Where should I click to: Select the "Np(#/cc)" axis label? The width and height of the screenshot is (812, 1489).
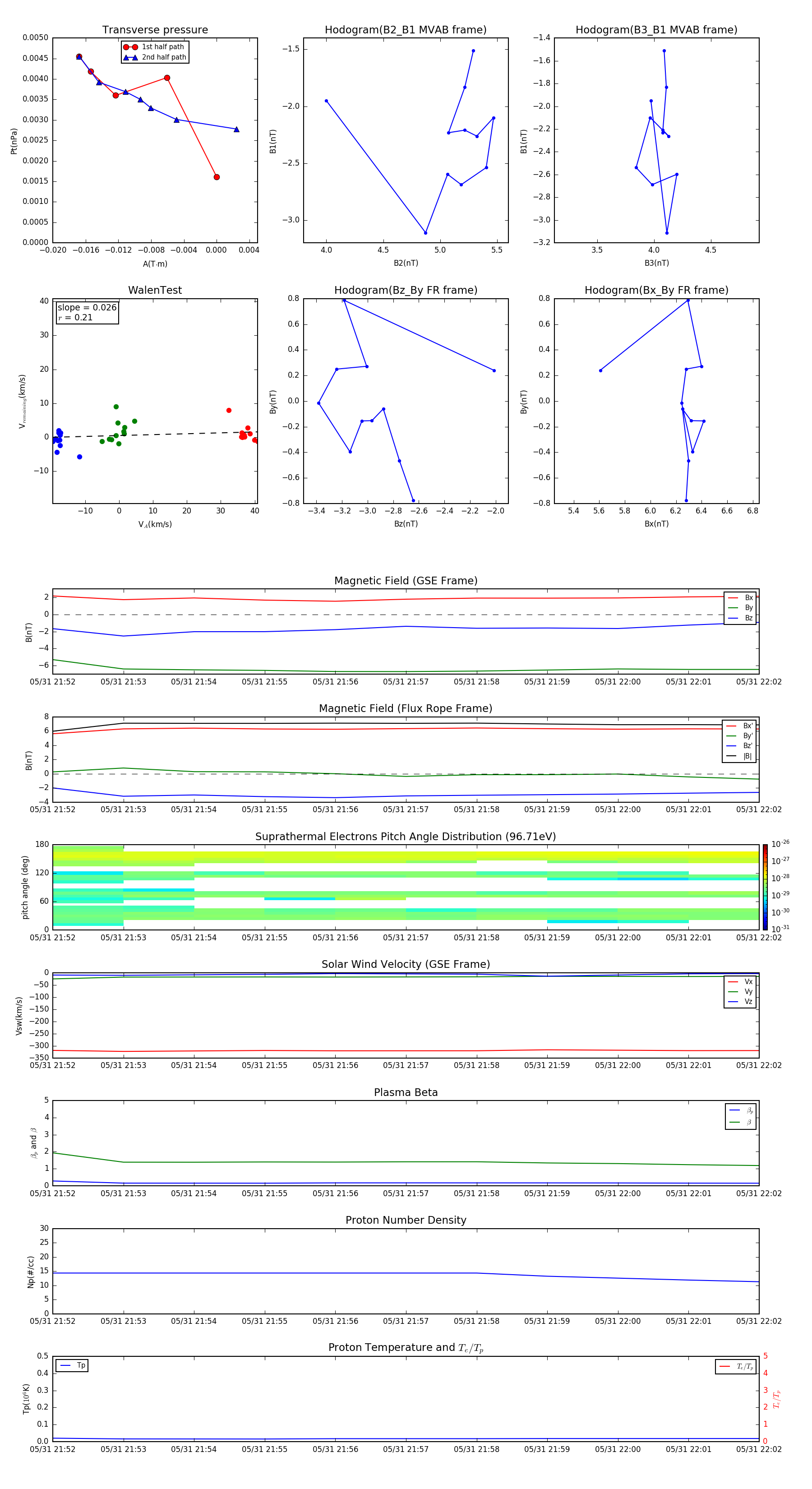[x=31, y=1272]
